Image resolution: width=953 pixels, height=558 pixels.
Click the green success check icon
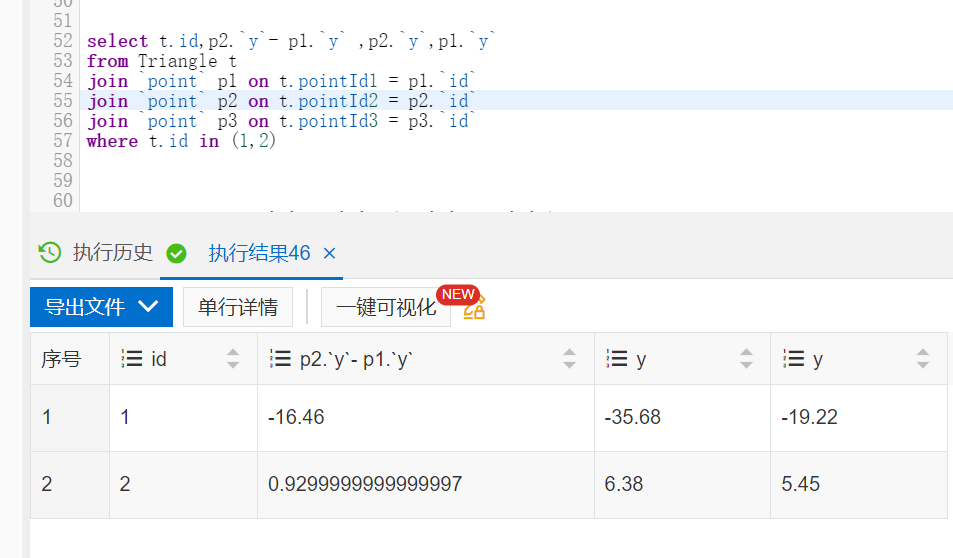tap(176, 253)
